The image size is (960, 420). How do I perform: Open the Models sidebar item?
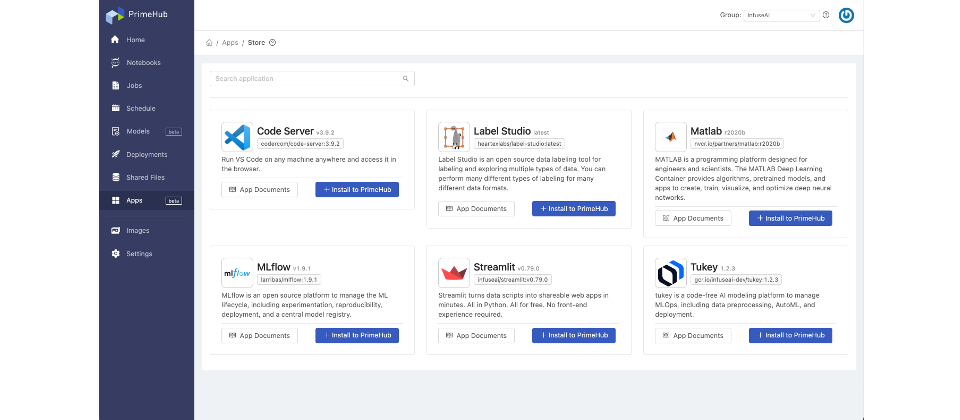click(138, 131)
